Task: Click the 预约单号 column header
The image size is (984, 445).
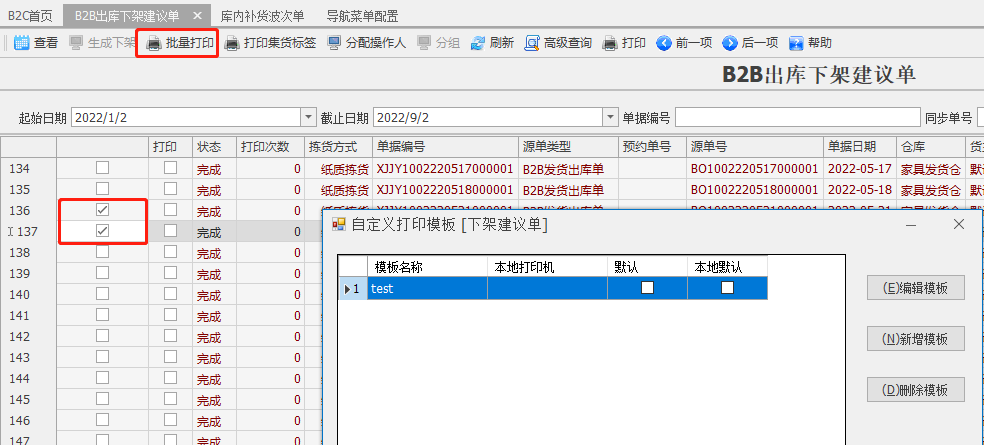Action: (652, 147)
